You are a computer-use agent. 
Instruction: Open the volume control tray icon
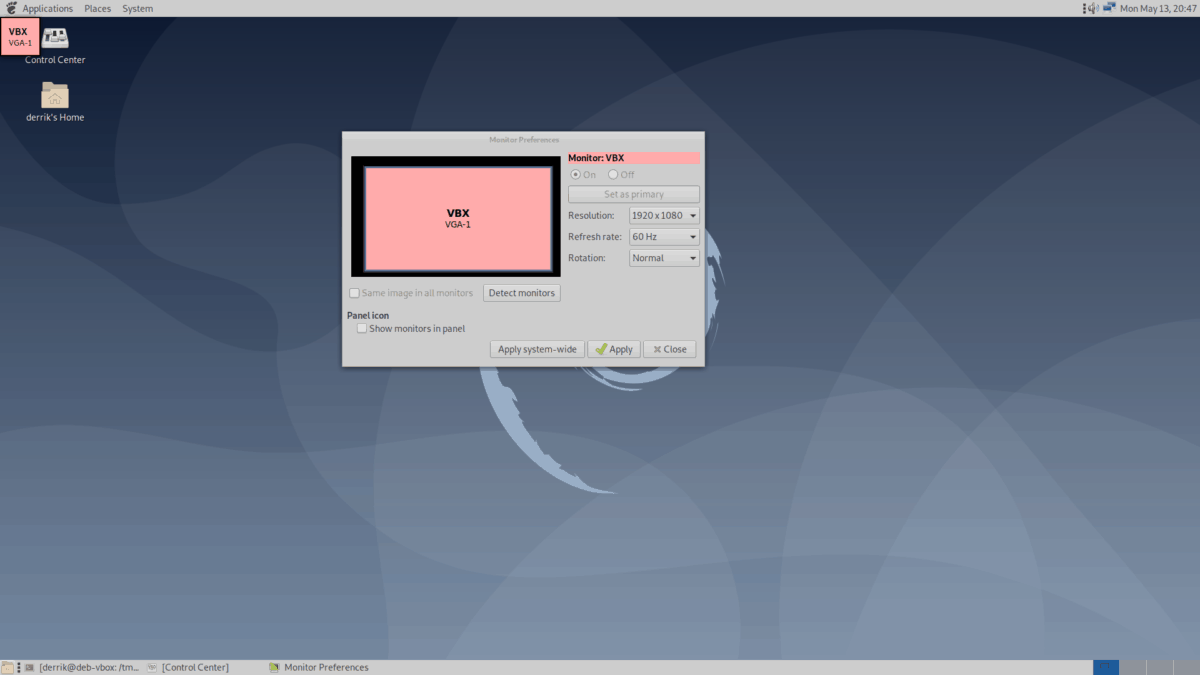(x=1093, y=8)
